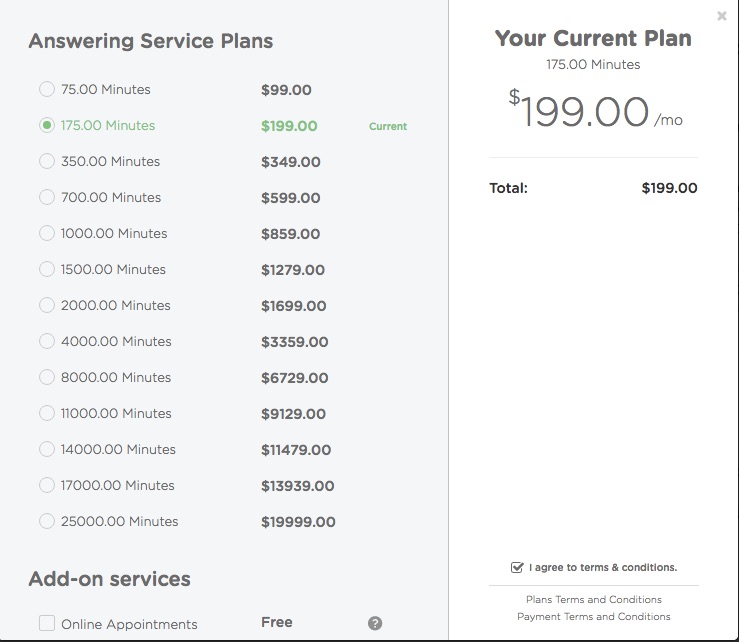Image resolution: width=739 pixels, height=642 pixels.
Task: Choose the 350.00 Minutes plan
Action: coord(47,162)
